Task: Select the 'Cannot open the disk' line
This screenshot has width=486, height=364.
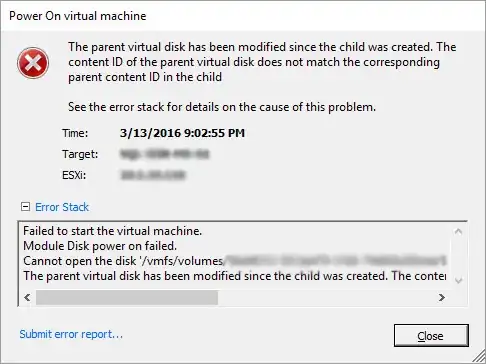Action: pos(234,261)
